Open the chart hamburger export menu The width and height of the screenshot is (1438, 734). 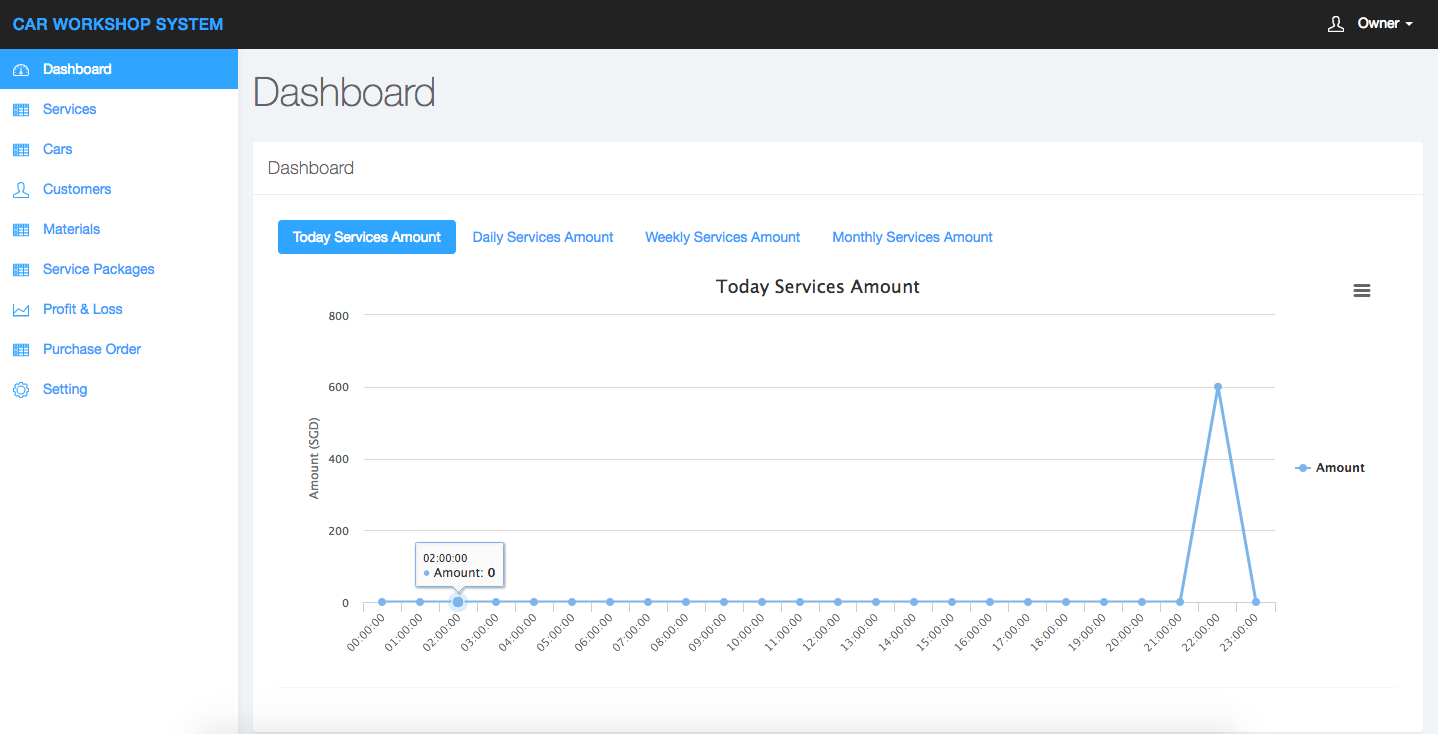pyautogui.click(x=1361, y=290)
